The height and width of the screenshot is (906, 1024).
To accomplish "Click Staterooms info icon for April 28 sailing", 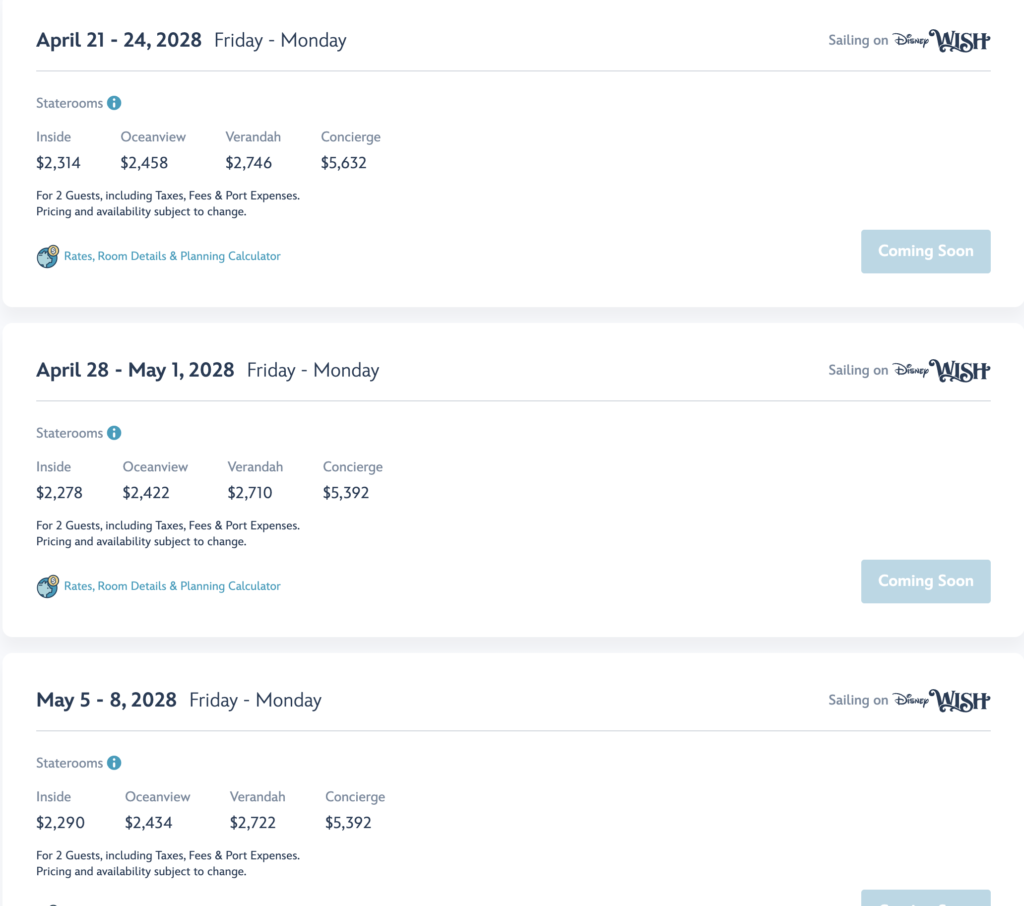I will 114,433.
